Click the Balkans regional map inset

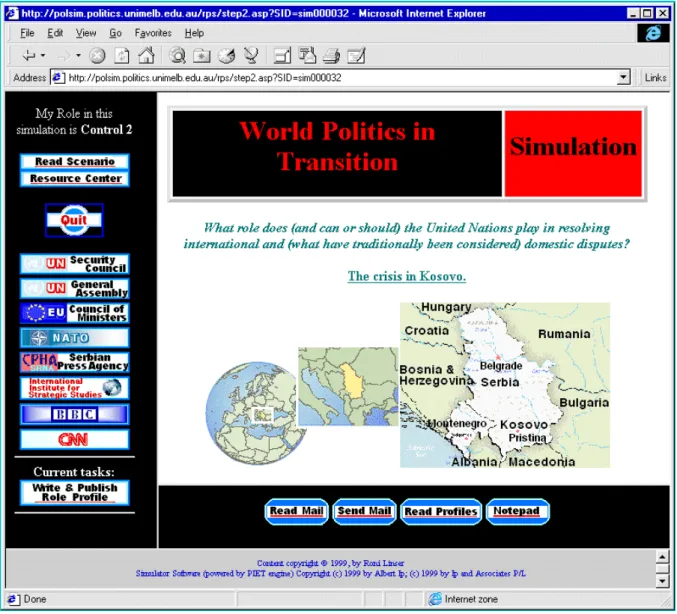[348, 386]
